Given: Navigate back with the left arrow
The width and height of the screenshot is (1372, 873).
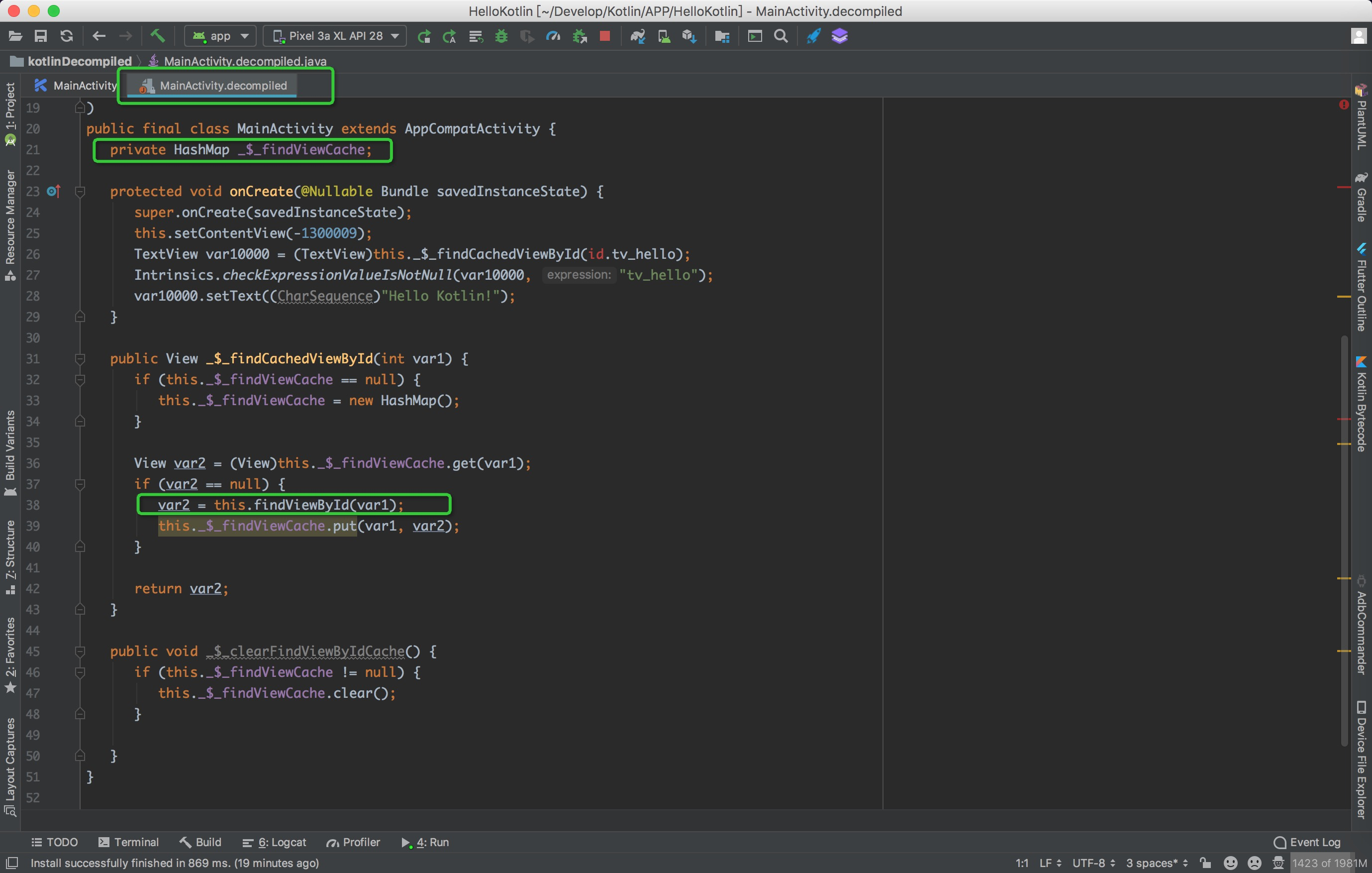Looking at the screenshot, I should tap(99, 36).
